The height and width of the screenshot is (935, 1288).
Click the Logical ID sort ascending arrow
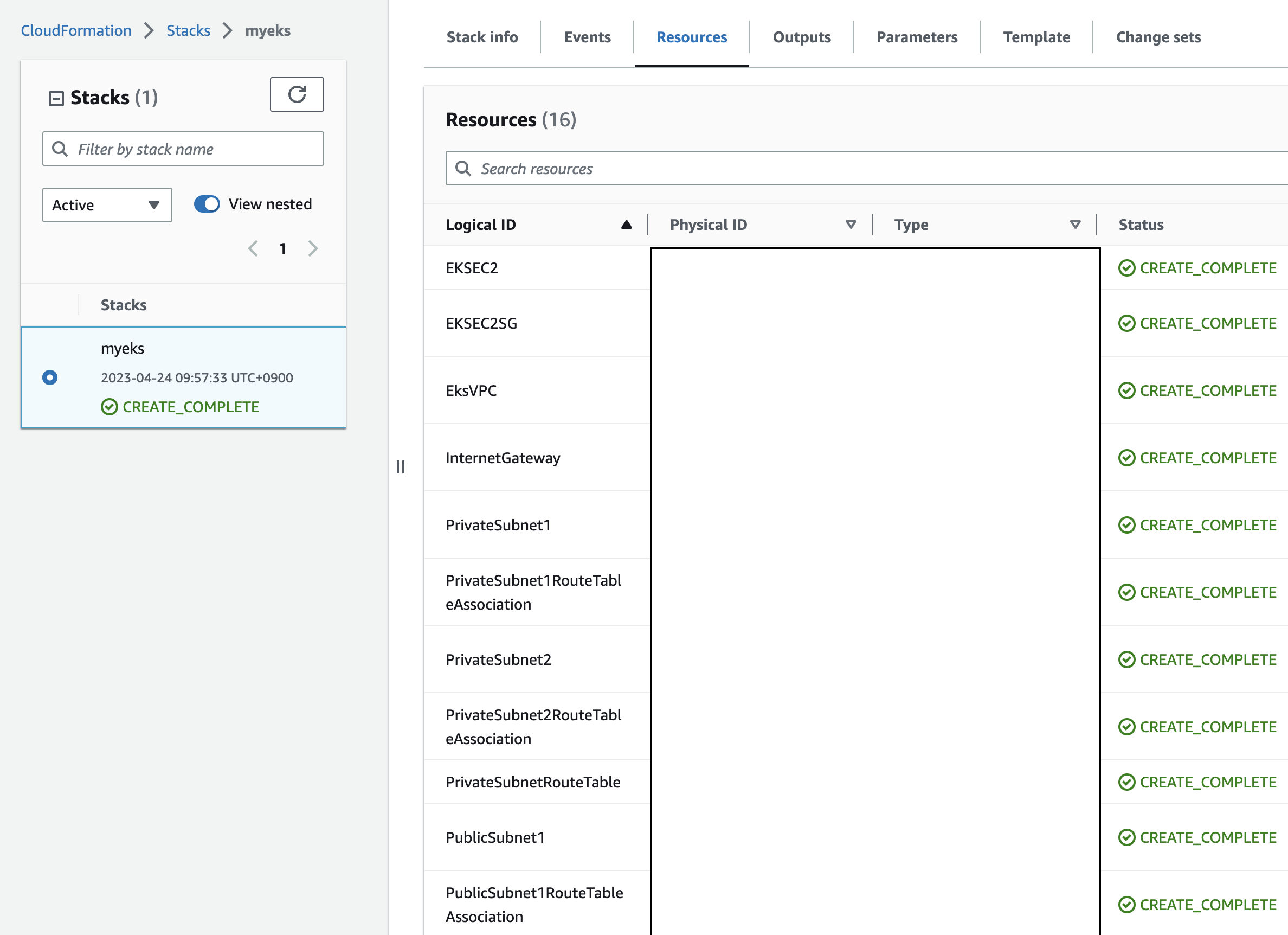tap(626, 225)
